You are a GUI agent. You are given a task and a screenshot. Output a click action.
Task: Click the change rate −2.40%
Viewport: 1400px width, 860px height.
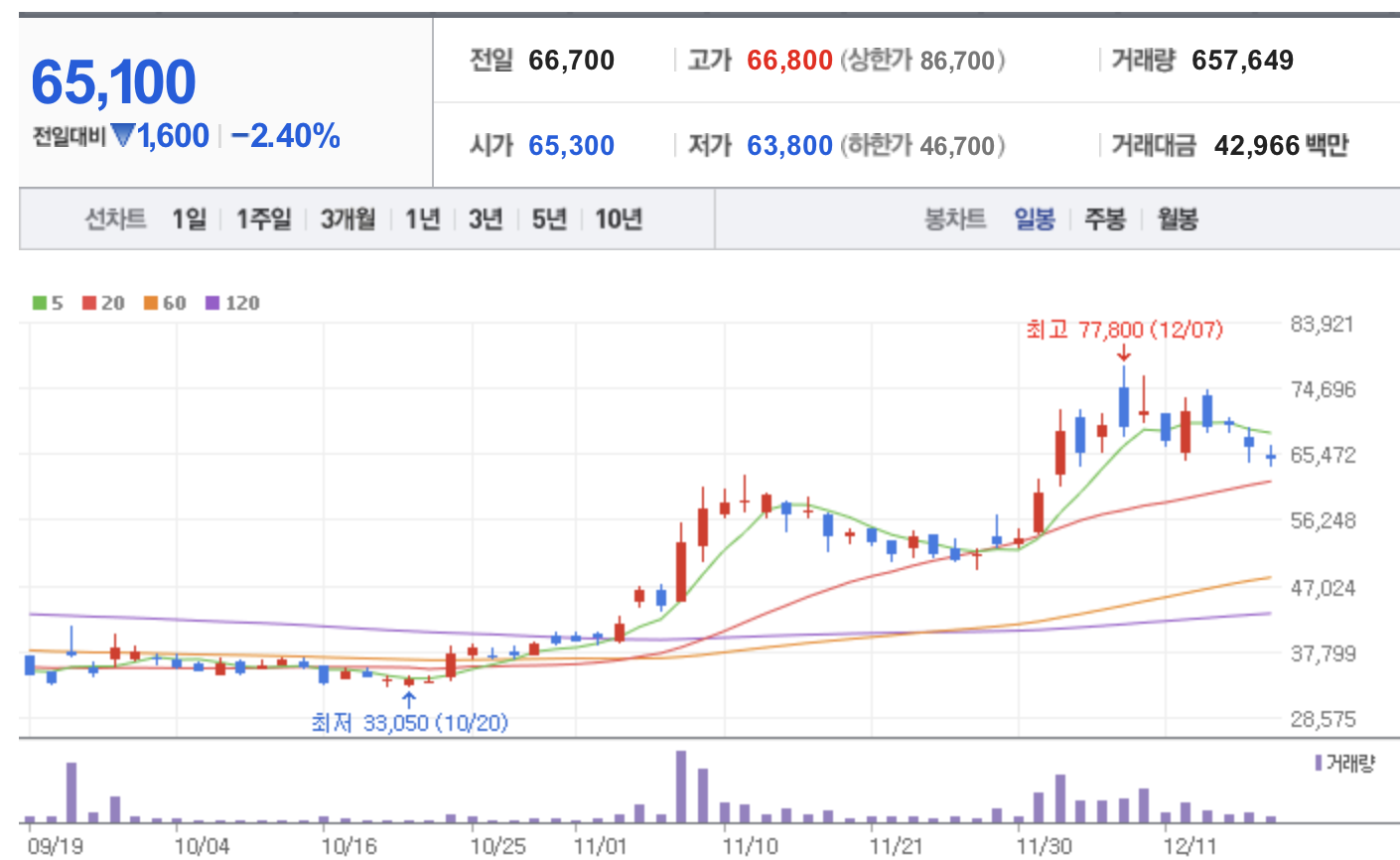[x=286, y=135]
